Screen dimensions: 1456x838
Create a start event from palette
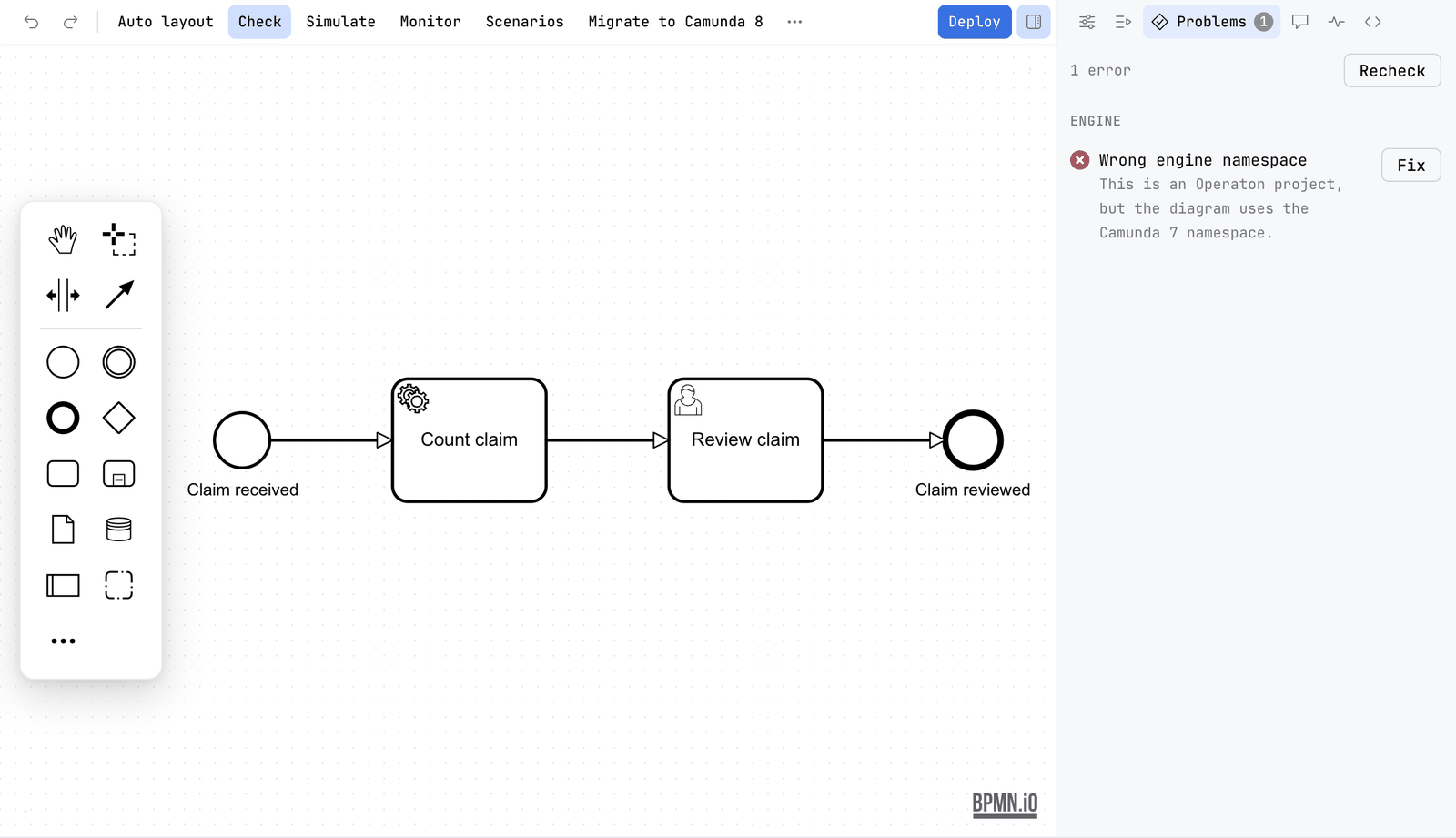(63, 362)
